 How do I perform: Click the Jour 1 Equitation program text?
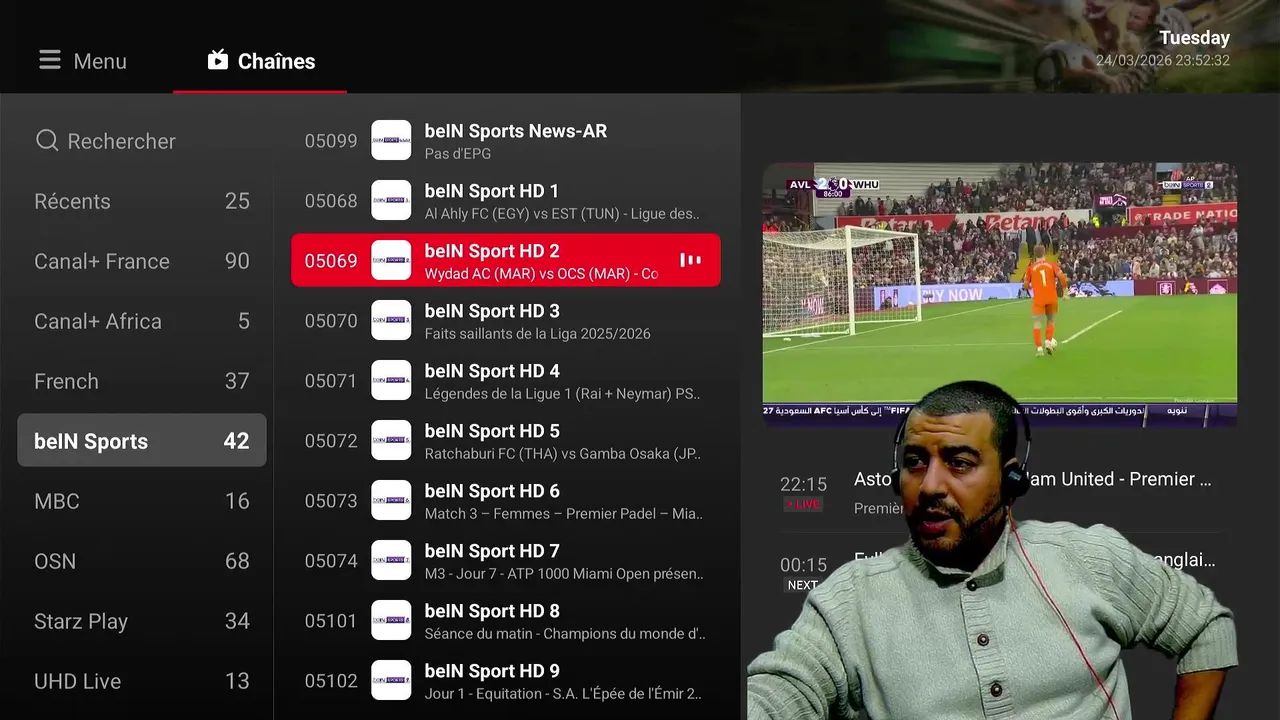563,694
